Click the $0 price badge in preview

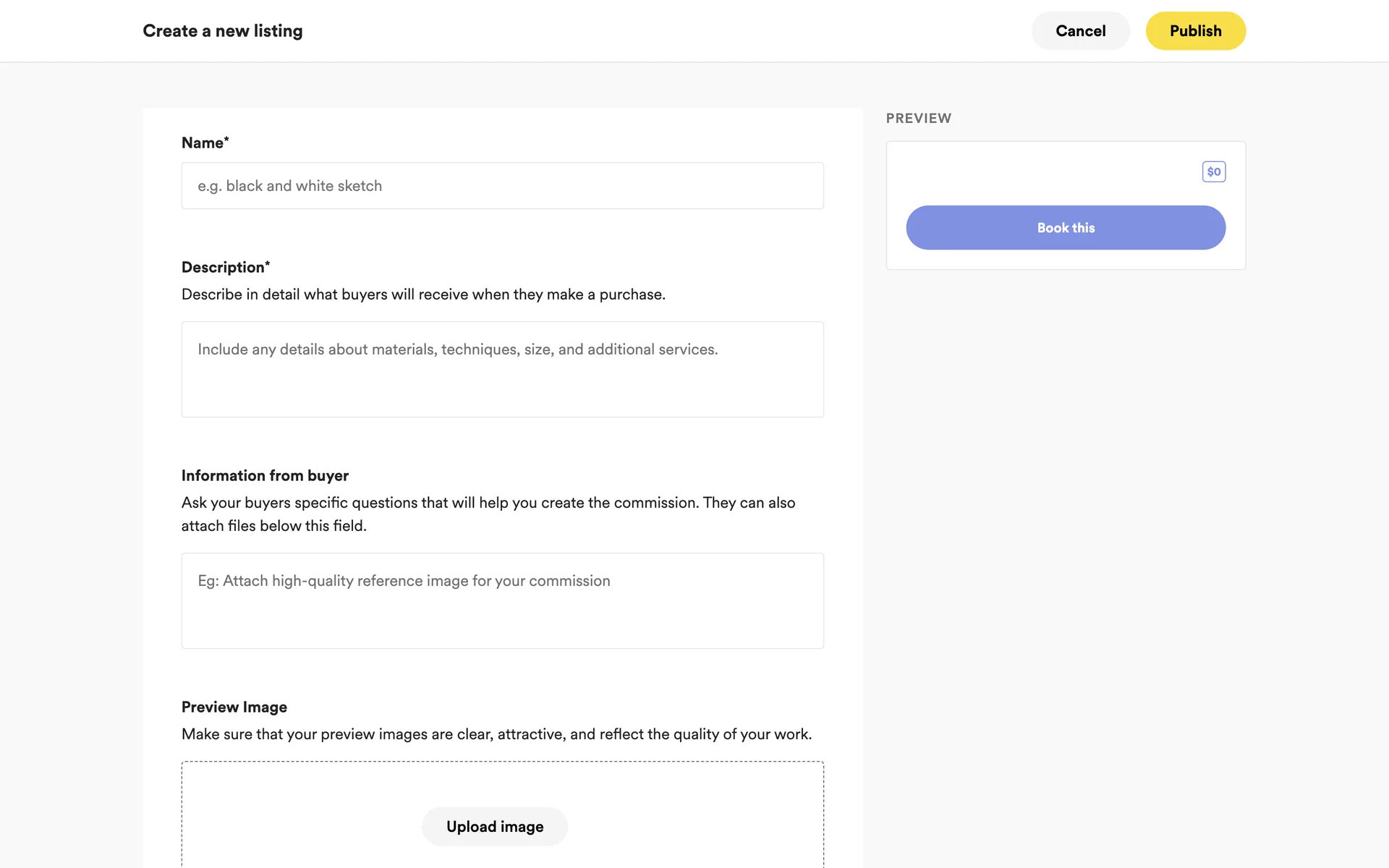point(1213,171)
